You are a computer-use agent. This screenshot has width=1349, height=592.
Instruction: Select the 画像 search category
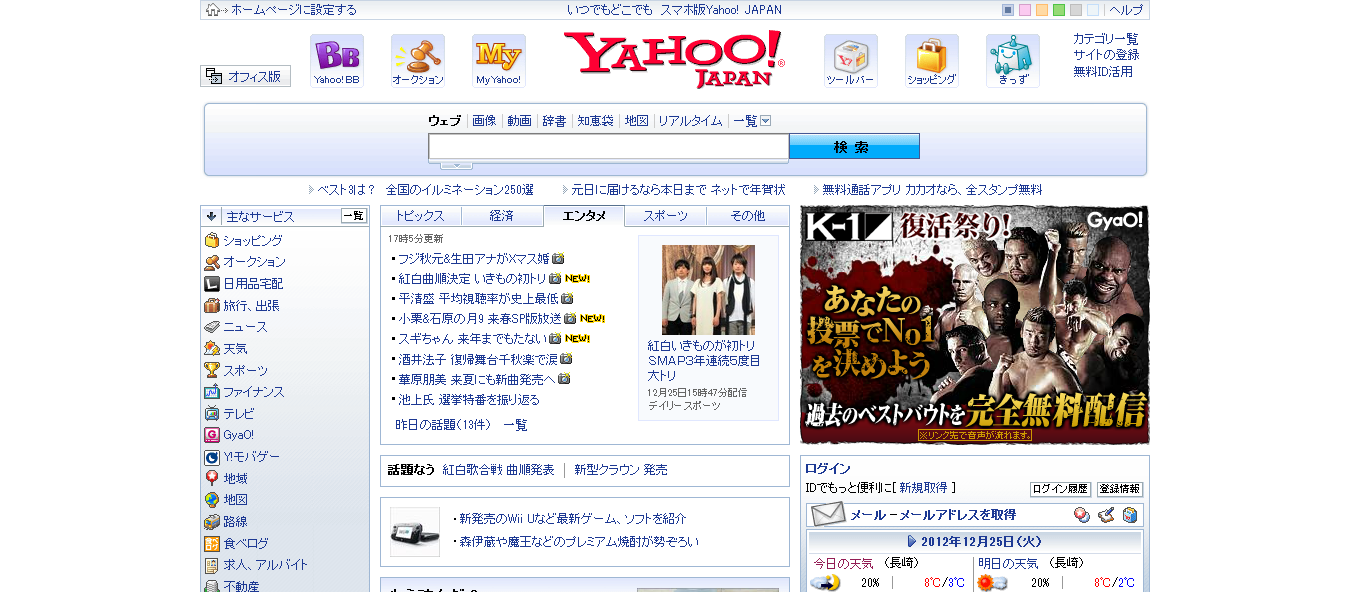484,121
